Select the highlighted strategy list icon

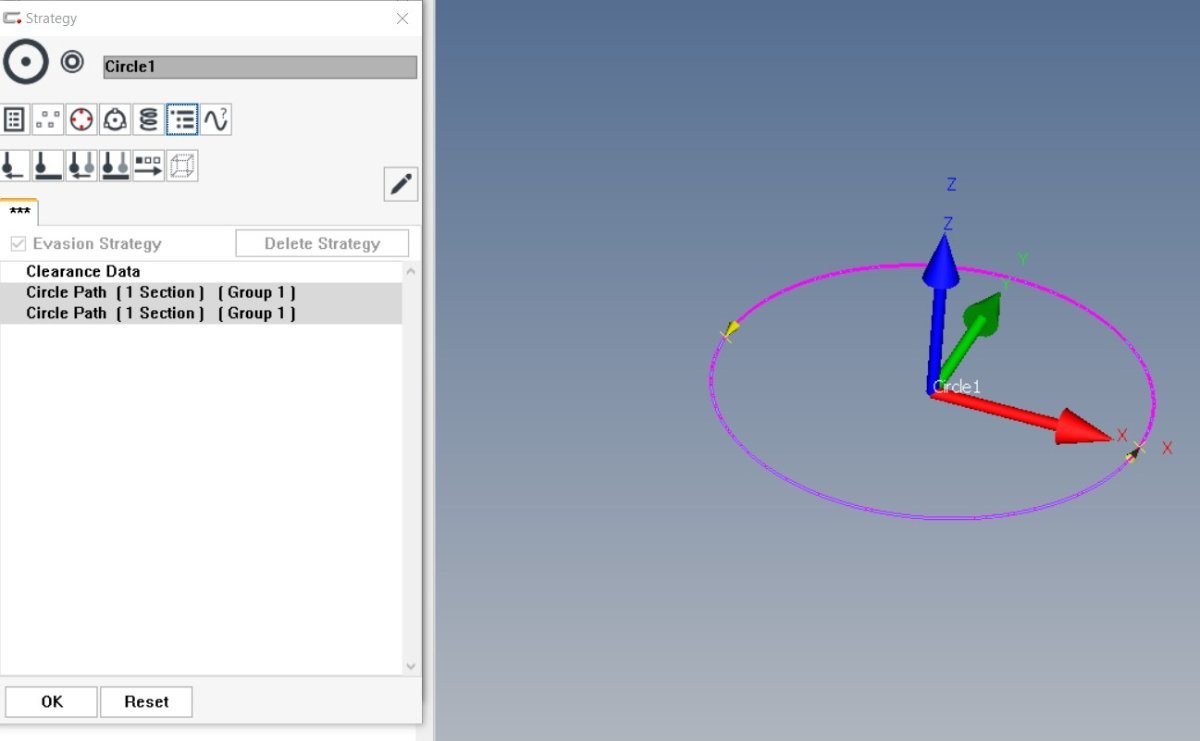(x=182, y=120)
